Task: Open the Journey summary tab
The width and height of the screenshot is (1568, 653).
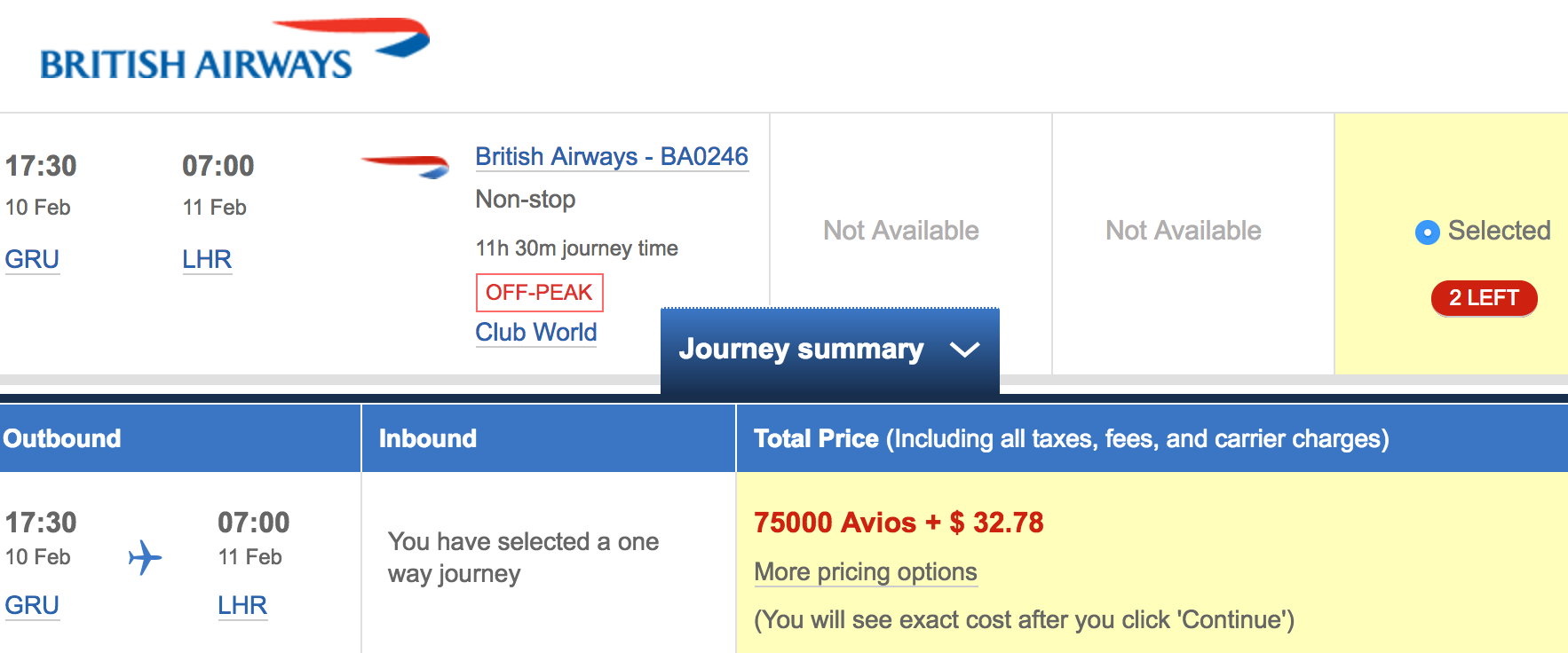Action: [x=801, y=350]
